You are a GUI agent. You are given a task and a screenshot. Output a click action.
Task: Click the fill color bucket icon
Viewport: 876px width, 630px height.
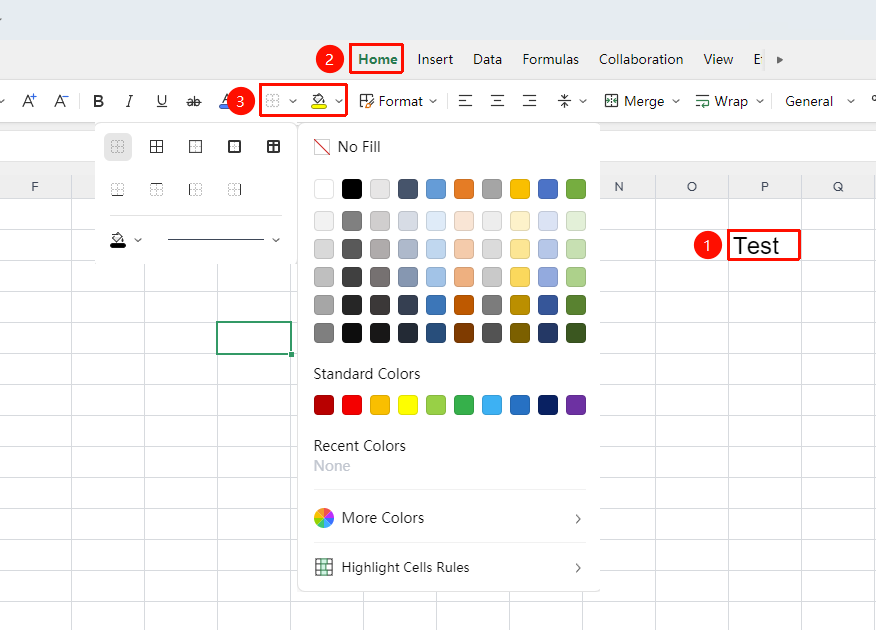pos(318,101)
